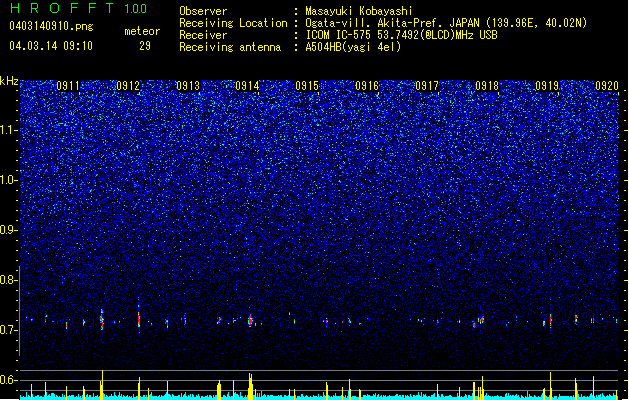The width and height of the screenshot is (629, 400).
Task: Click the 0914 time marker
Action: pos(247,86)
